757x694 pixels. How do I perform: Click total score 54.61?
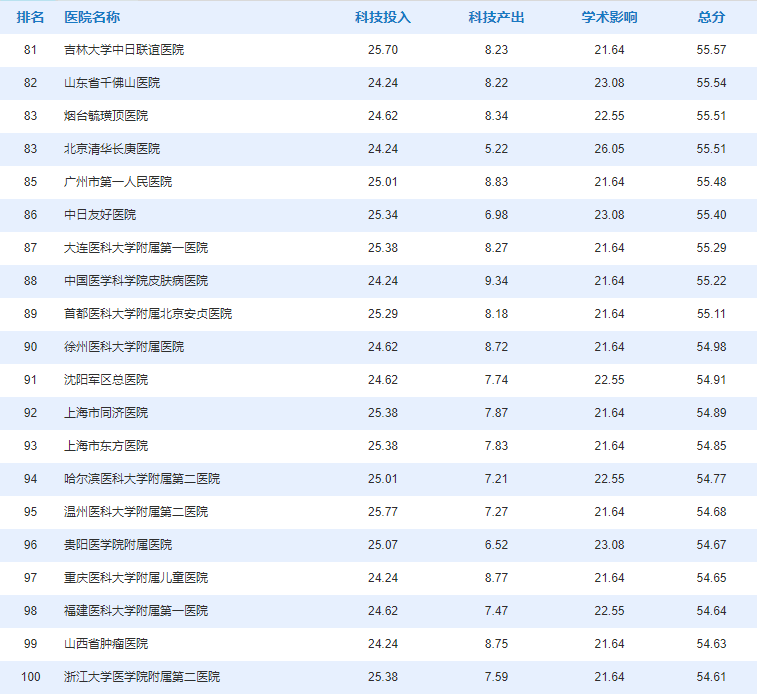tap(711, 677)
